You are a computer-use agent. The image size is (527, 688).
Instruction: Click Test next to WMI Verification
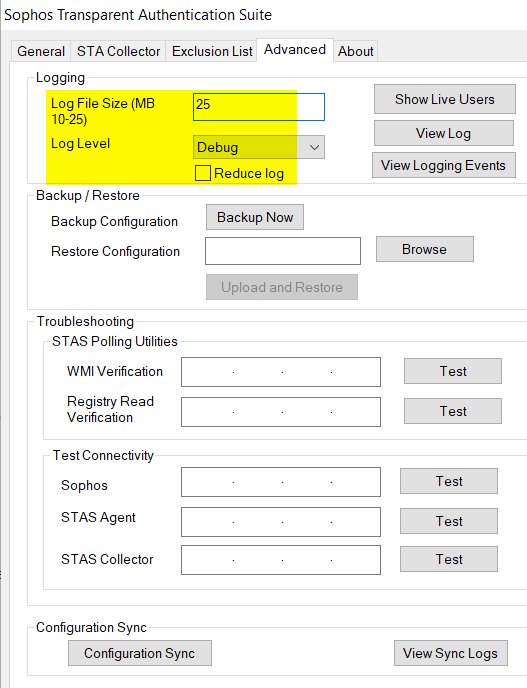tap(453, 371)
